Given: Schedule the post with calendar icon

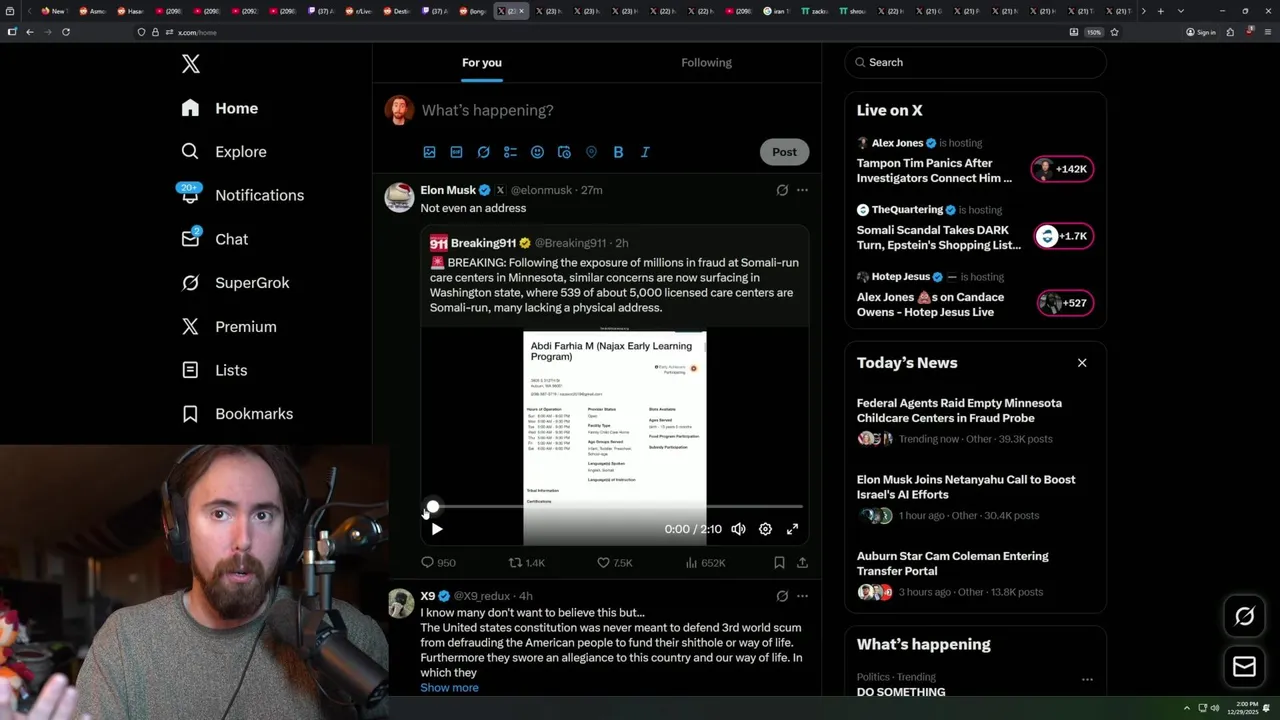Looking at the screenshot, I should point(564,152).
